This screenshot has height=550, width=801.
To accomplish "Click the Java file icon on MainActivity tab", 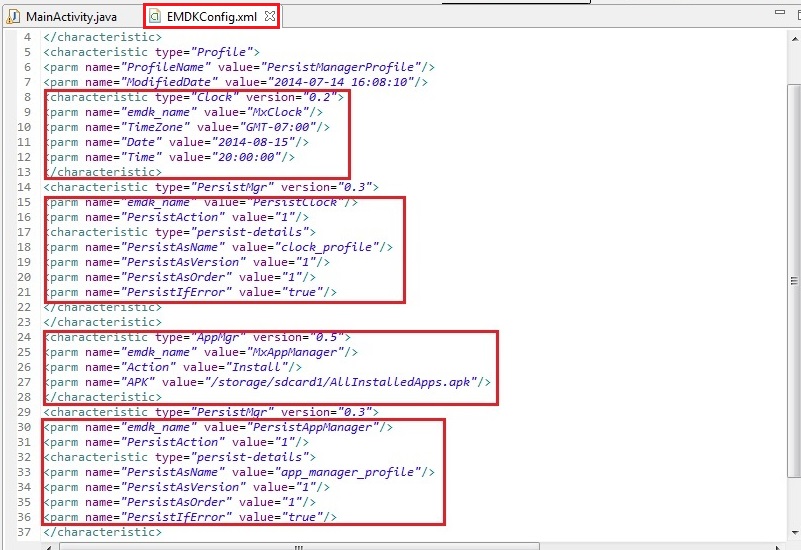I will (14, 16).
